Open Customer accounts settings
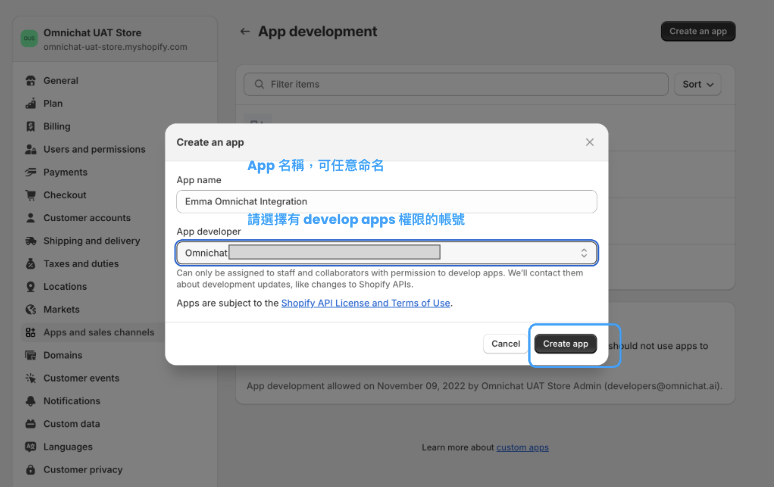 [87, 218]
